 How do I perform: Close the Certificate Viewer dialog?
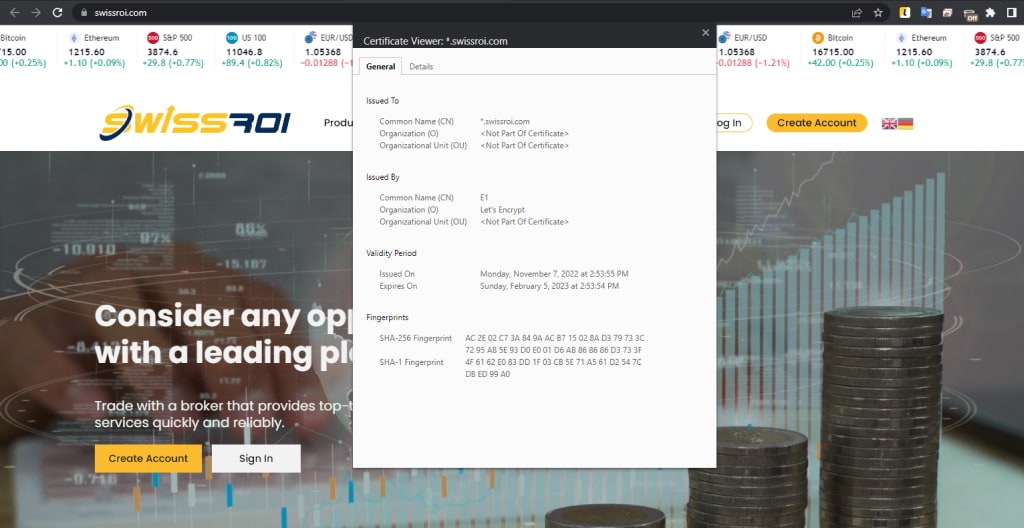(x=705, y=33)
